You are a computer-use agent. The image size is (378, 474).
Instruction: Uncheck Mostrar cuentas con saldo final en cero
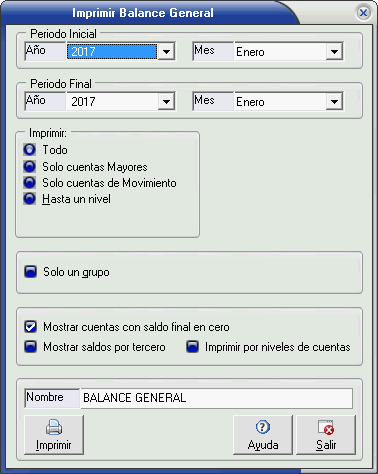(x=30, y=327)
